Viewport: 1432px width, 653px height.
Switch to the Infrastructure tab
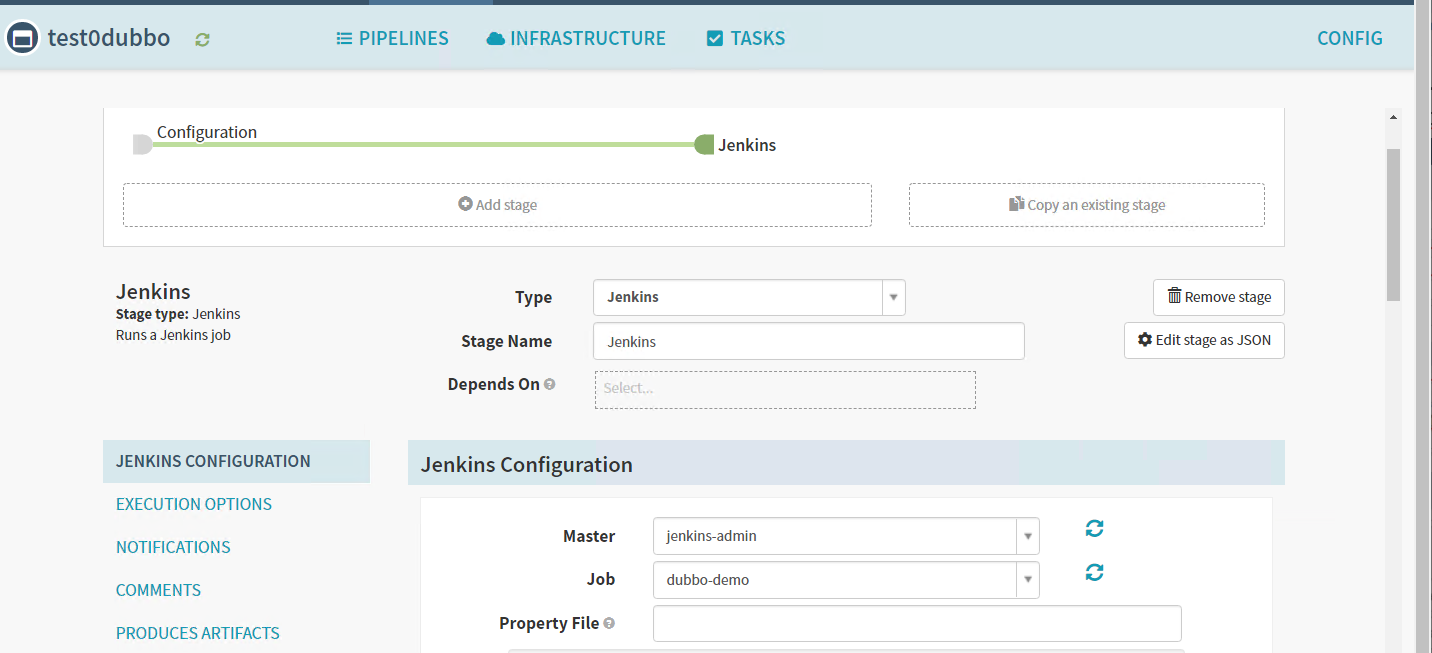point(576,39)
